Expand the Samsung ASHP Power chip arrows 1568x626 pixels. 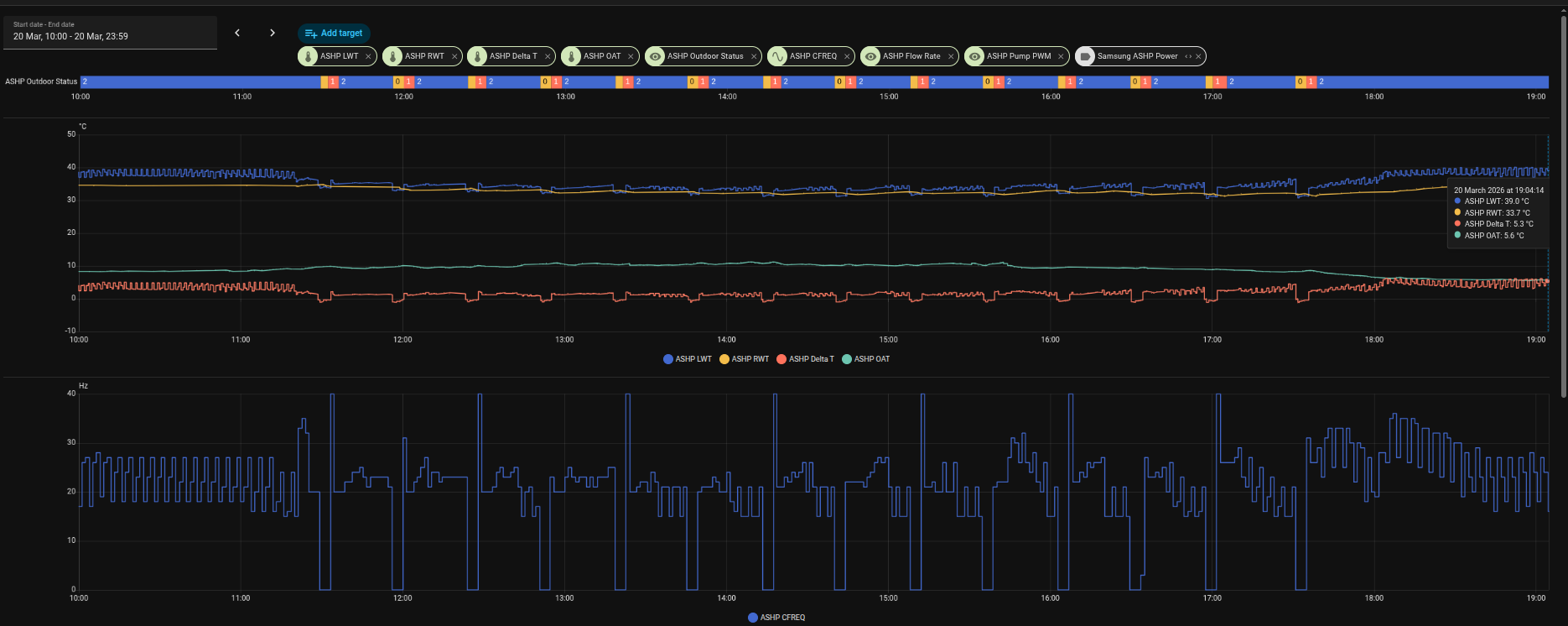[x=1188, y=56]
